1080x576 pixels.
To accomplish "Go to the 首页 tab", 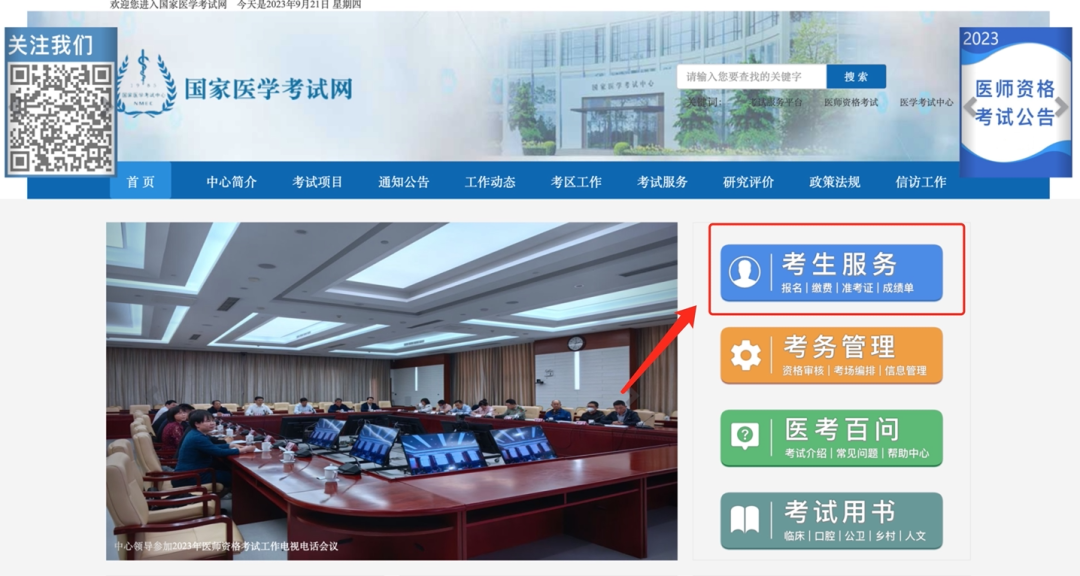I will click(140, 181).
